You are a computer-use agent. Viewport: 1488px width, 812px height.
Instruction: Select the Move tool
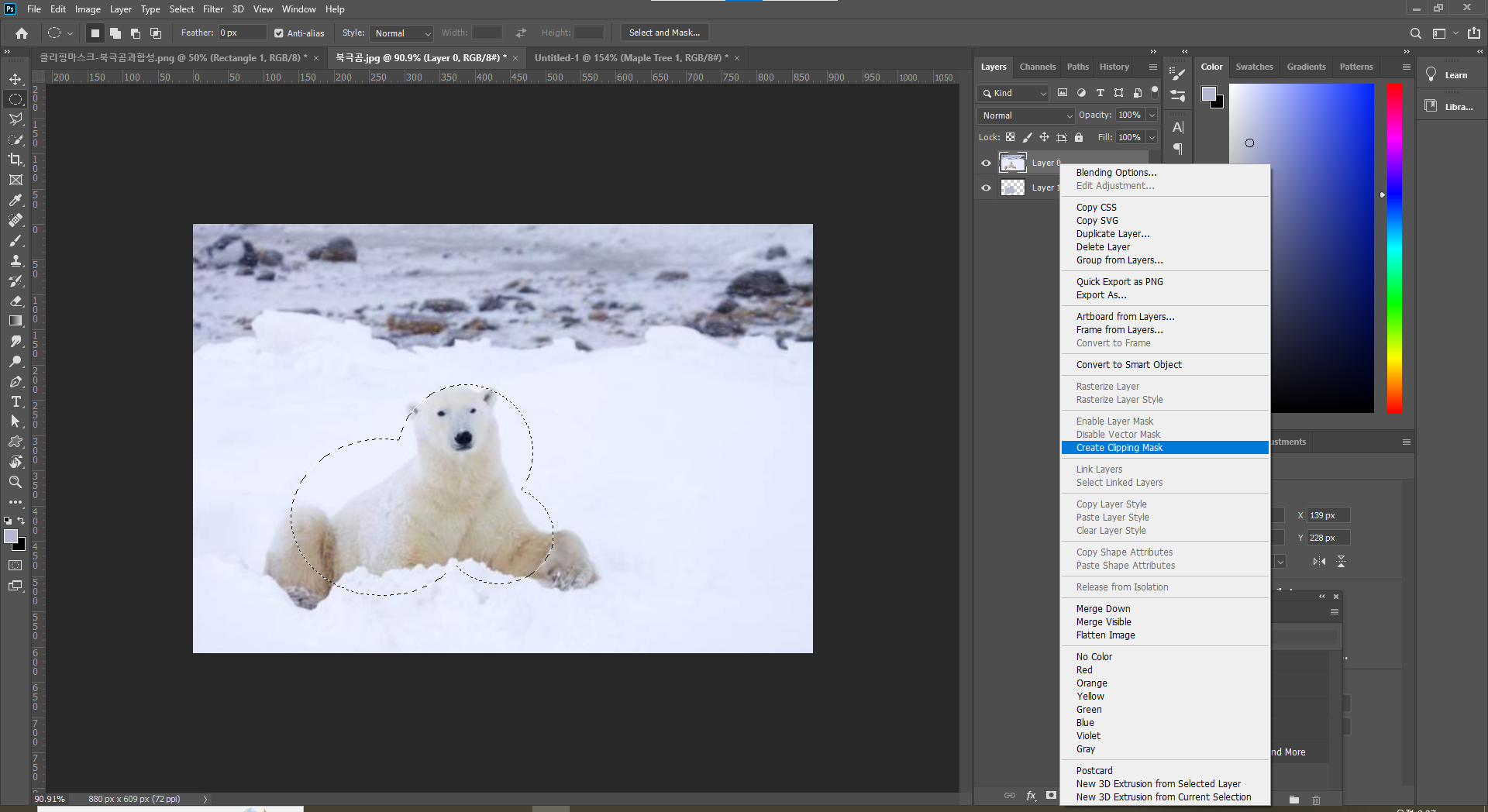click(x=15, y=79)
